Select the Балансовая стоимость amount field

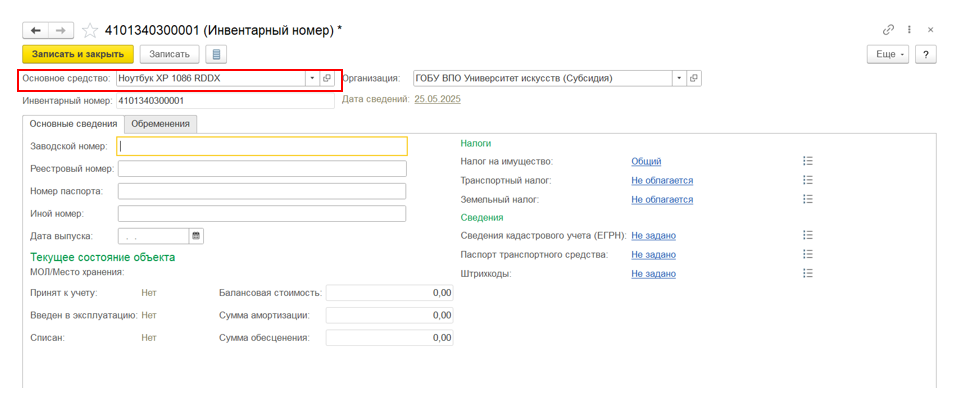[389, 293]
